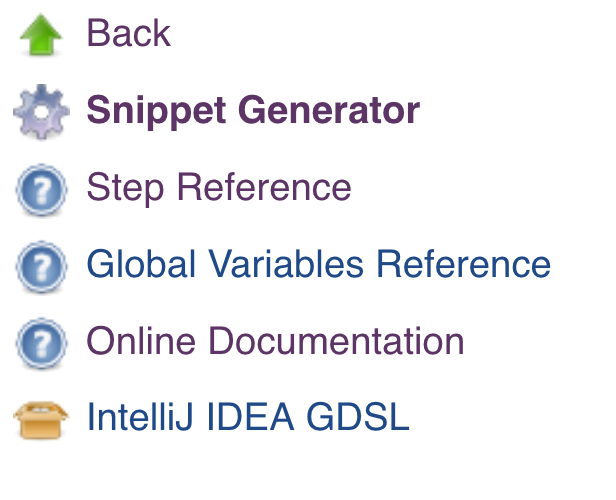Click the help icon next to Global Variables Reference

[40, 266]
